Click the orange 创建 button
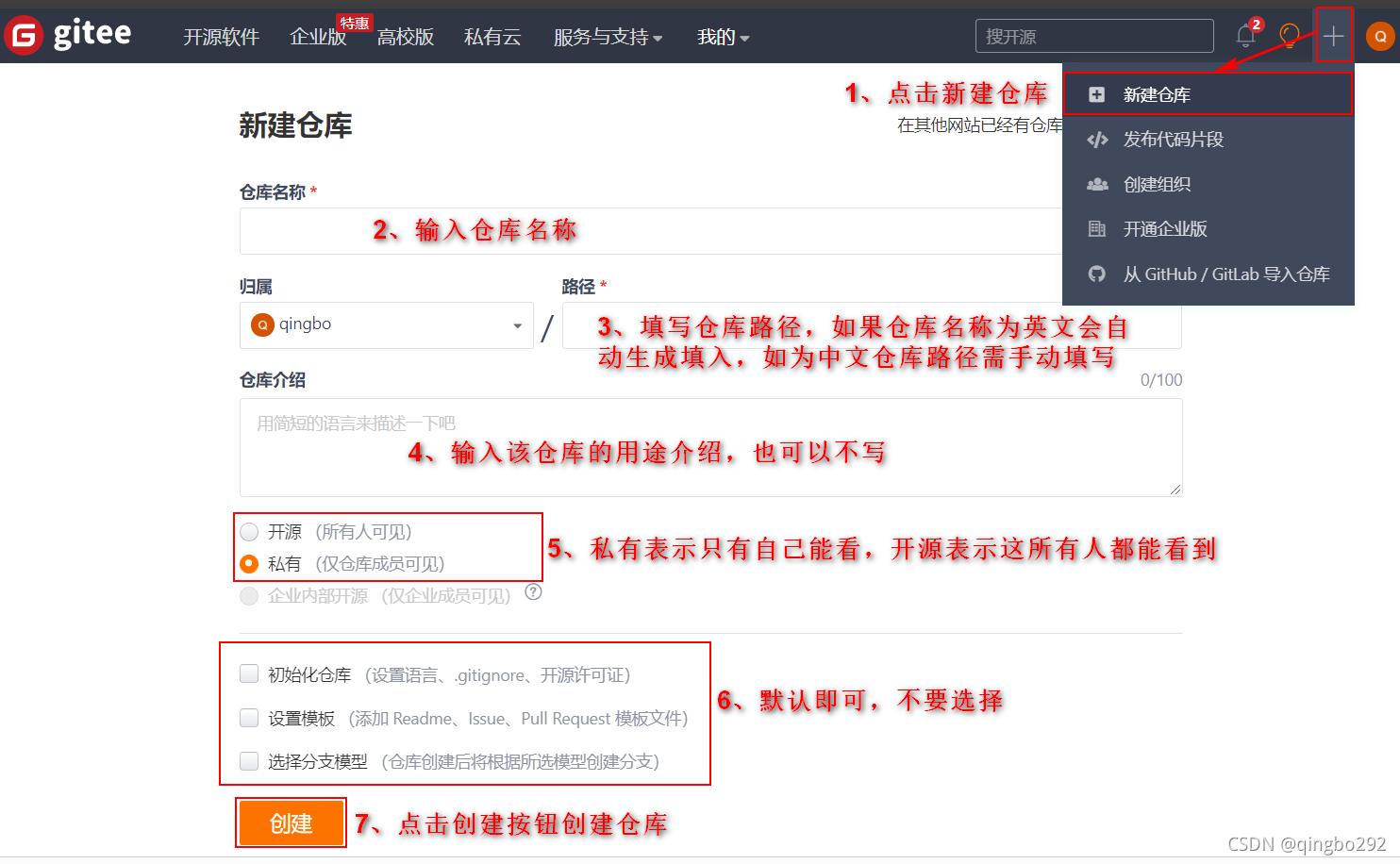The image size is (1400, 864). point(291,823)
